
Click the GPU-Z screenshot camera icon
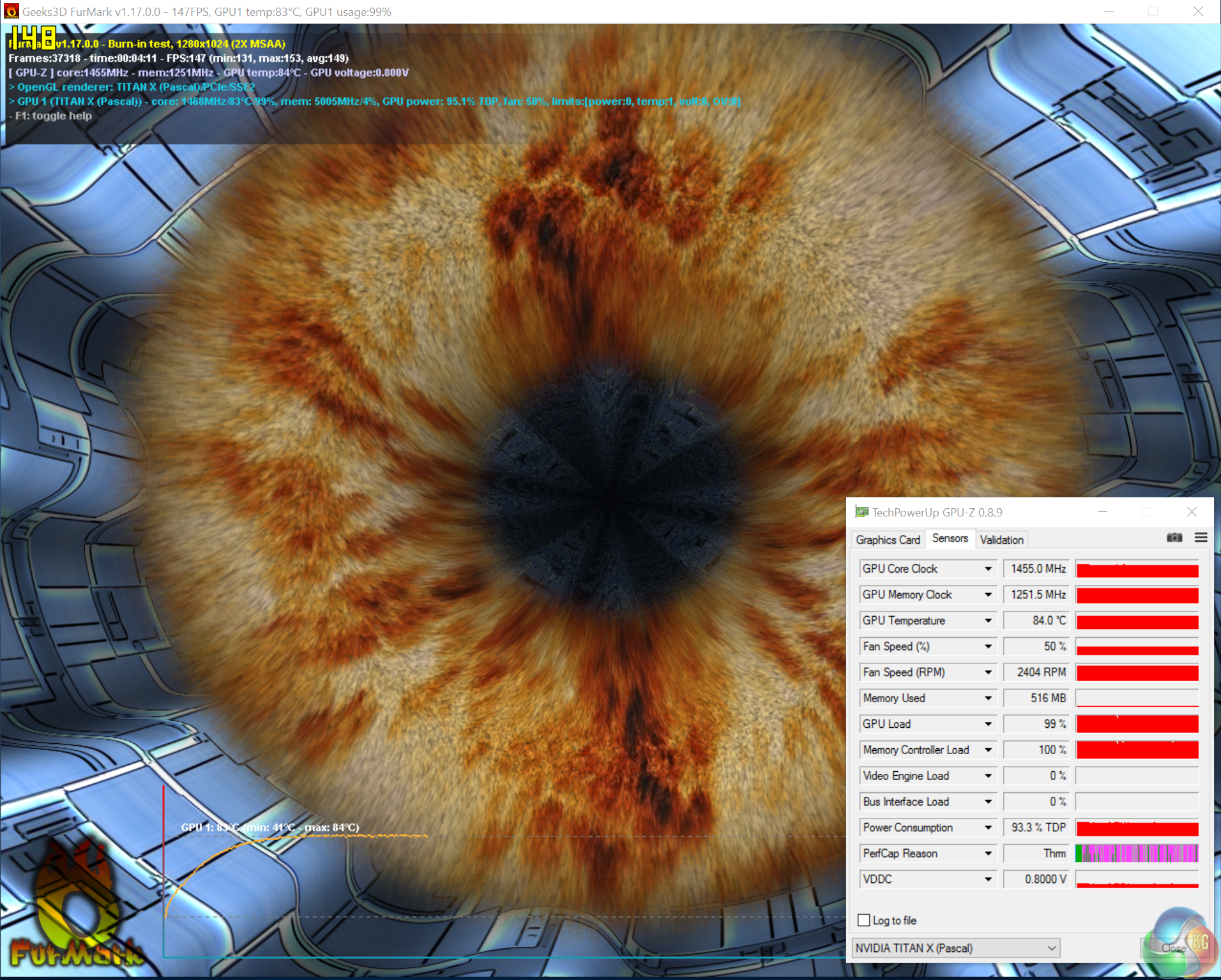(x=1174, y=538)
